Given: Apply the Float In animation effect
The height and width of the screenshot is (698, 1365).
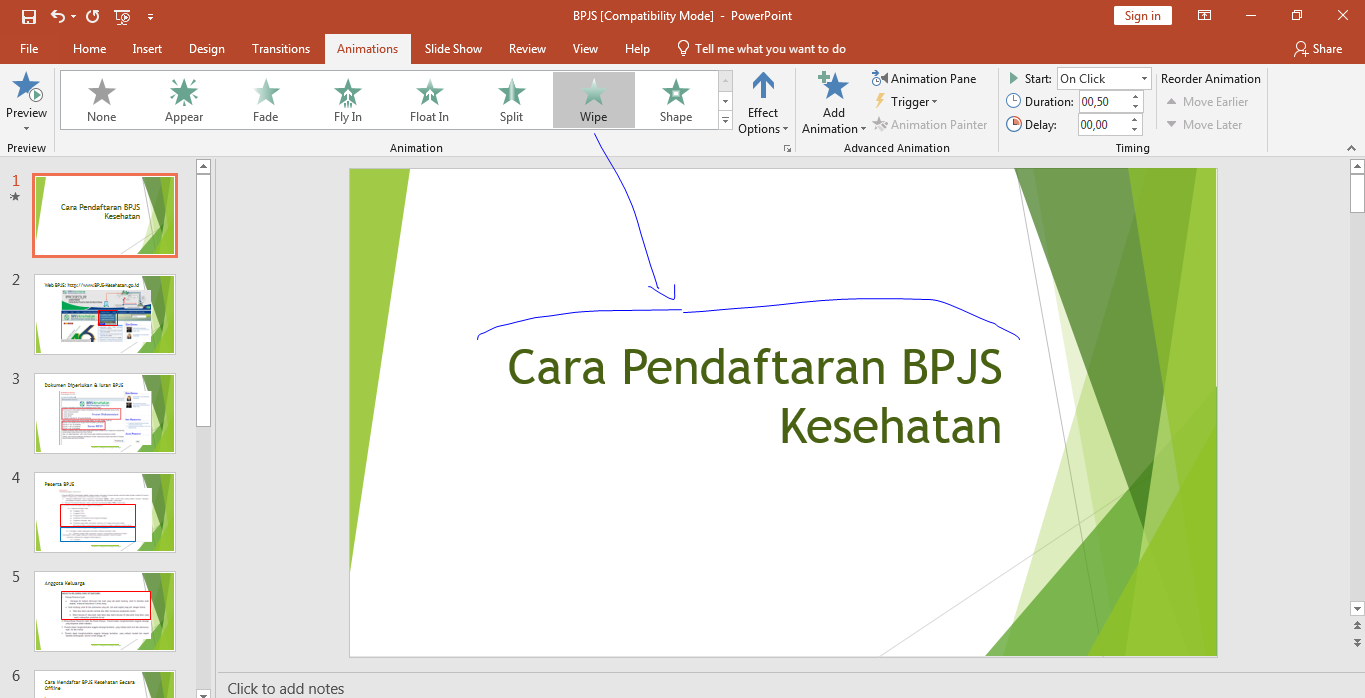Looking at the screenshot, I should click(x=430, y=100).
